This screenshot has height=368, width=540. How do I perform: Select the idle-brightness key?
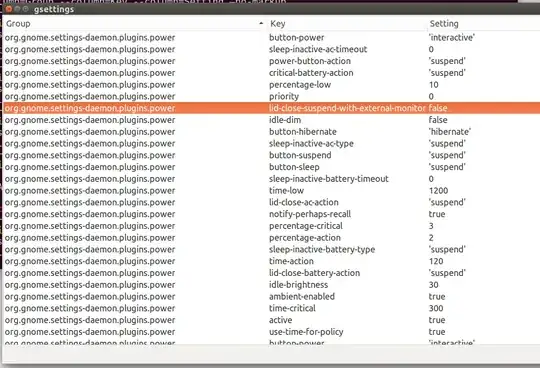[x=298, y=285]
